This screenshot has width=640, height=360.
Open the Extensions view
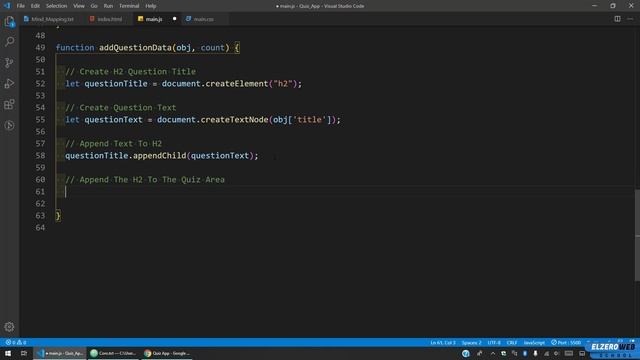coord(9,104)
